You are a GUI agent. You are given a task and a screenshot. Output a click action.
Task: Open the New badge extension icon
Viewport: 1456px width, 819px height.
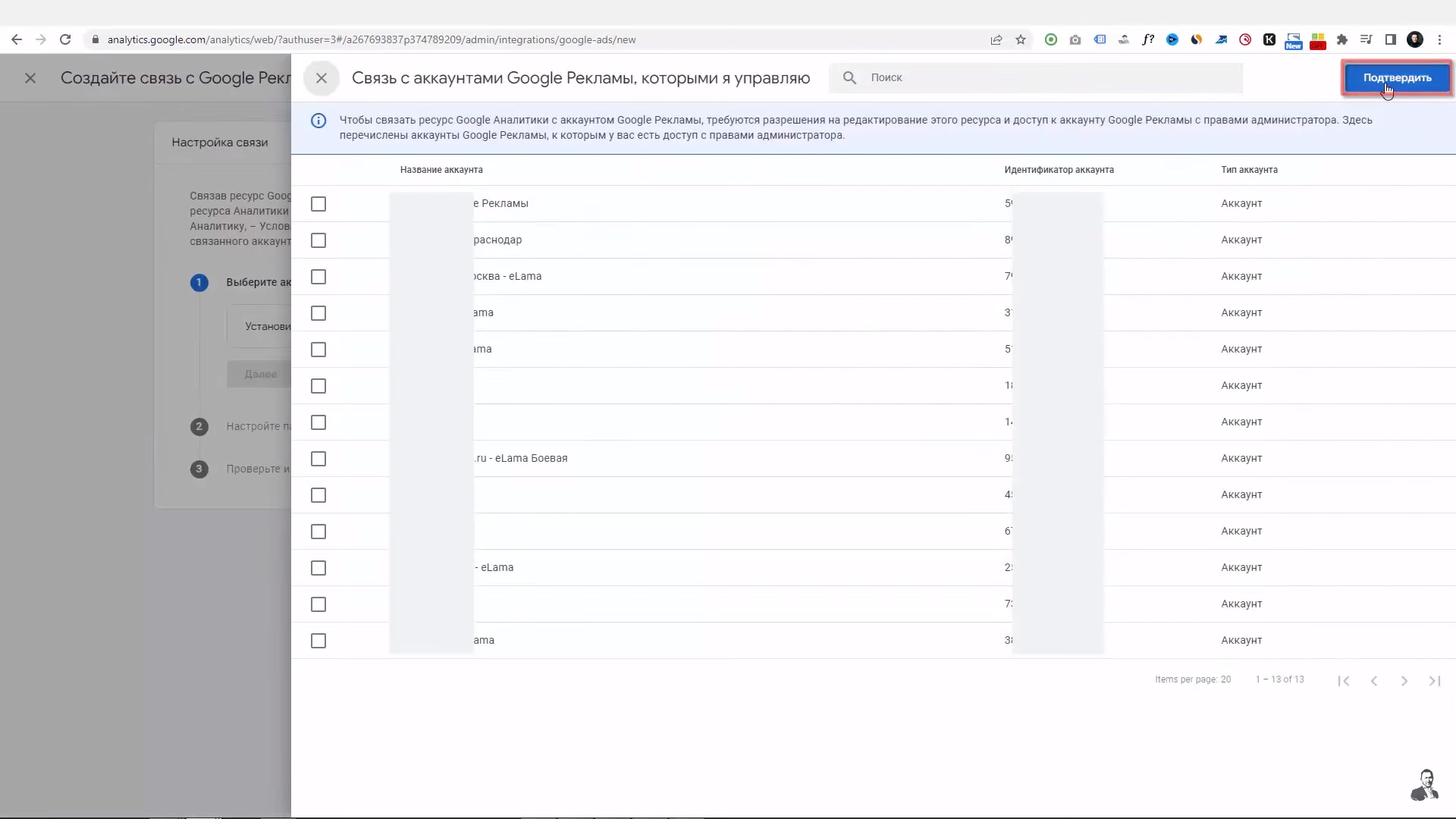(1294, 41)
